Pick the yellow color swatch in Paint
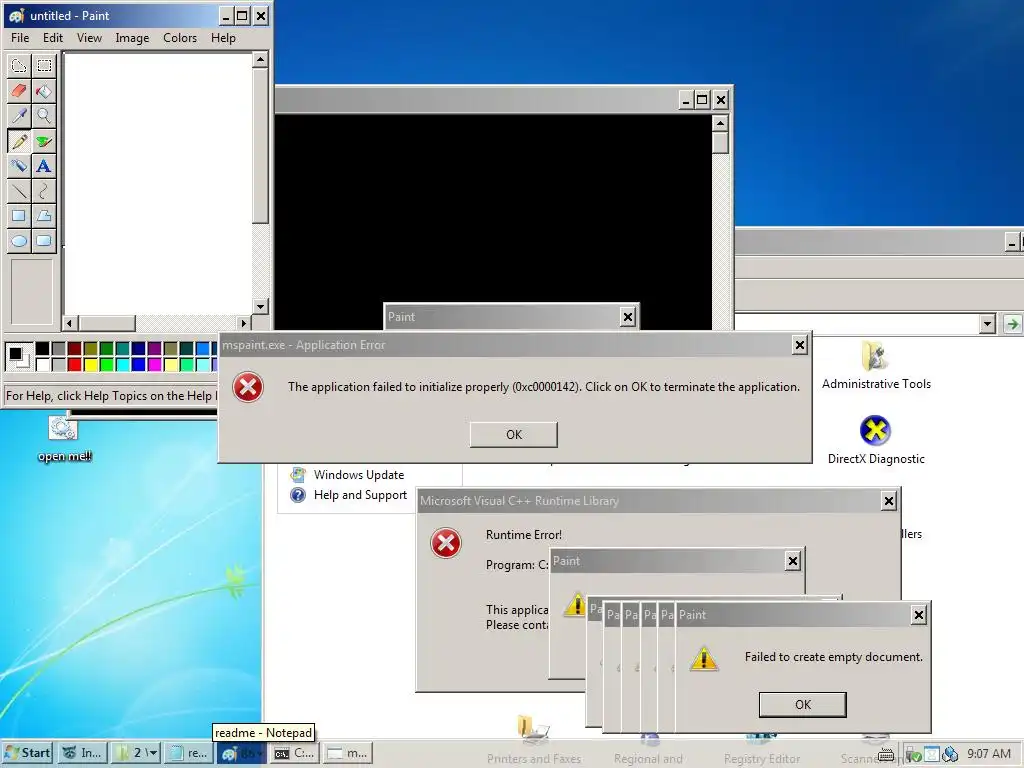Screen dimensions: 1024x768 (91, 364)
